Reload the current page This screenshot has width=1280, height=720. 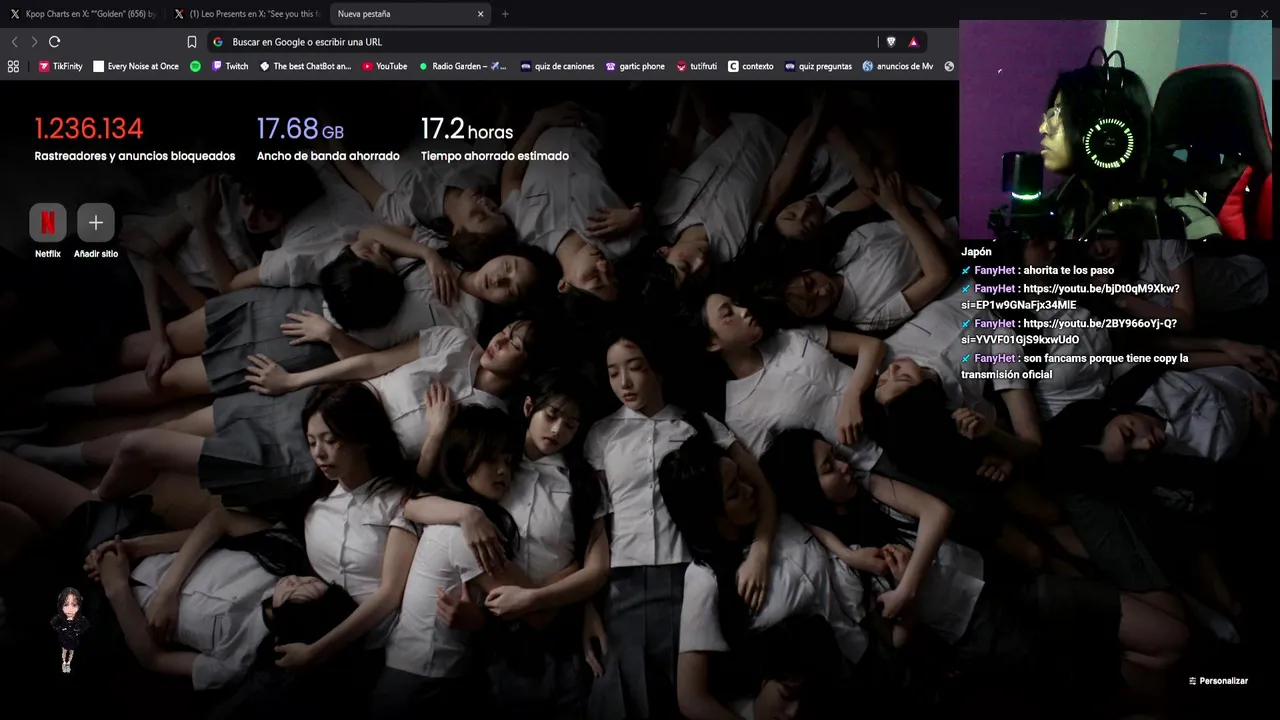(x=54, y=42)
